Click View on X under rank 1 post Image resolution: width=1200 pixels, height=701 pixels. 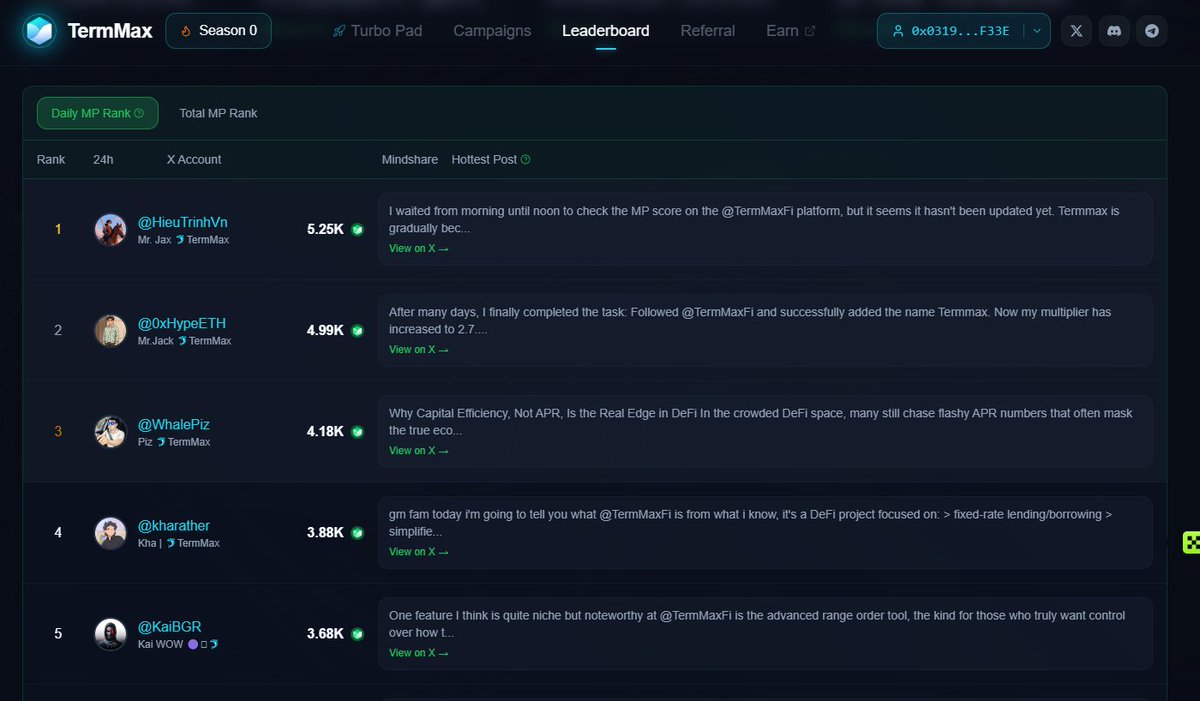[418, 248]
